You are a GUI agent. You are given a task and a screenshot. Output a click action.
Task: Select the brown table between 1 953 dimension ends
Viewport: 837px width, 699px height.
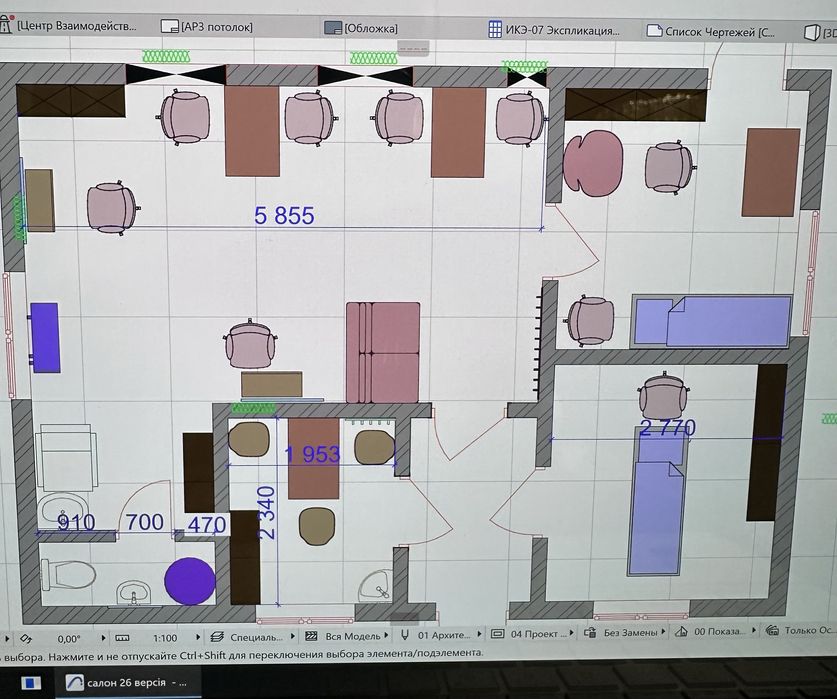pyautogui.click(x=313, y=458)
